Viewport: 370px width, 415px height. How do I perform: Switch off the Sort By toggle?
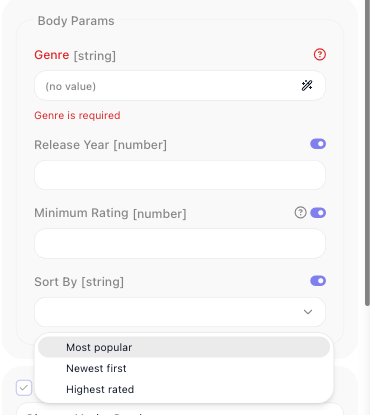click(318, 281)
